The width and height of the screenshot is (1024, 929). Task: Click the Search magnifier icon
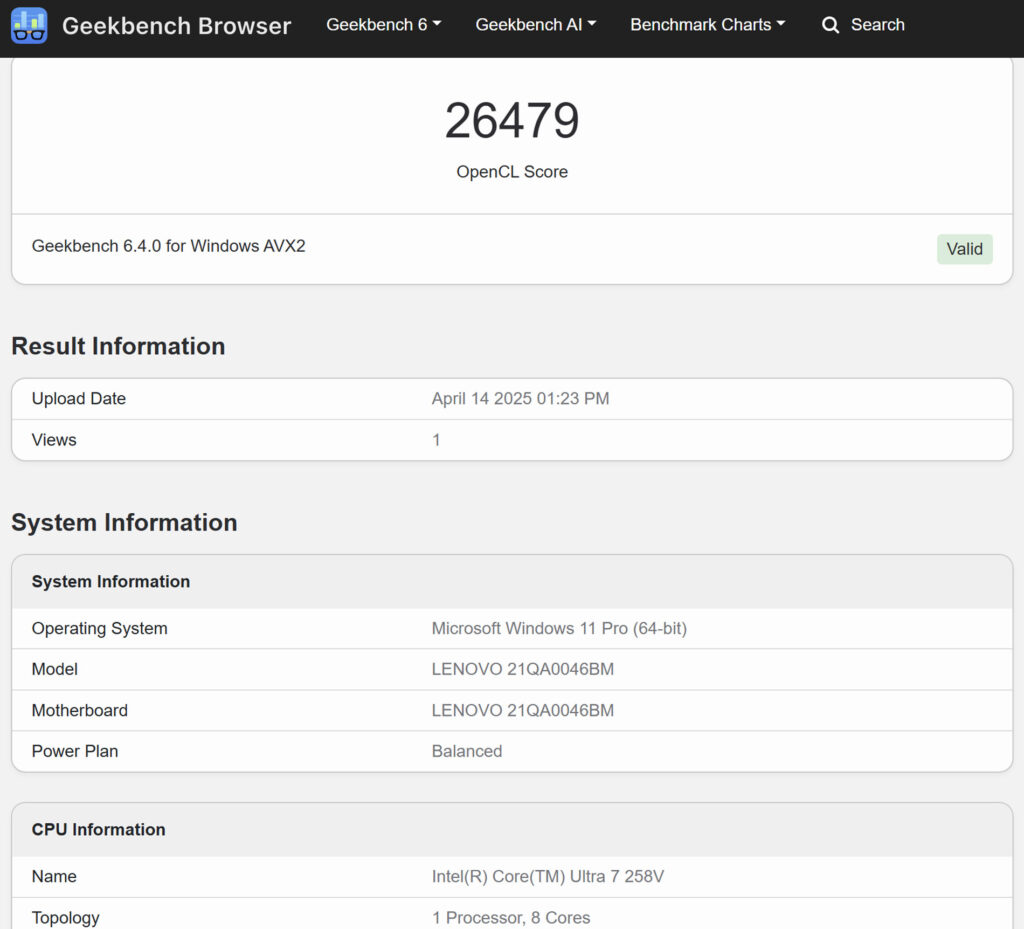click(x=830, y=25)
